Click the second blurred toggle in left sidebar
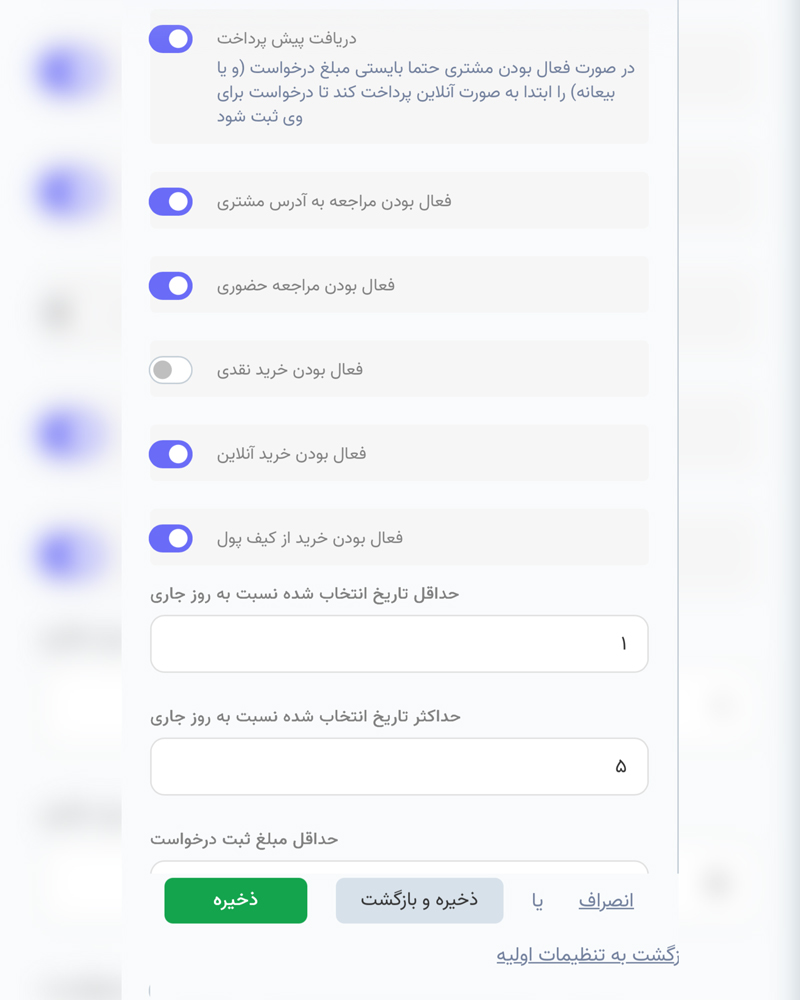This screenshot has width=800, height=1000. [60, 191]
